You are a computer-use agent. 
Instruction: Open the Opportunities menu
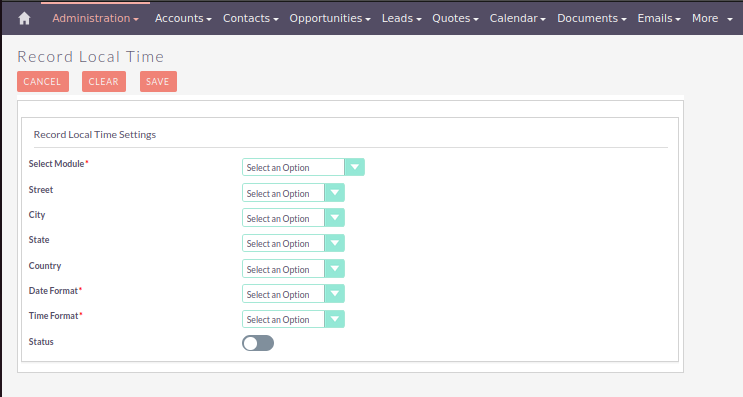point(330,18)
